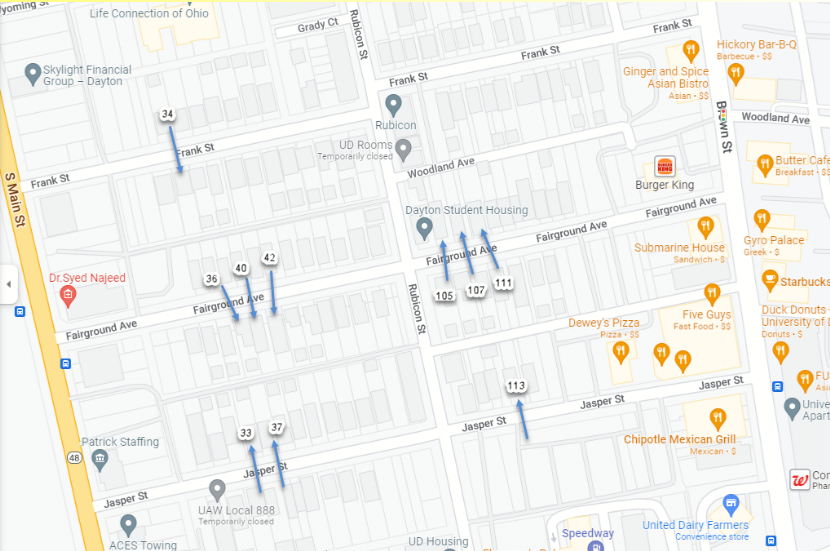Click the Submarine House label
Screen dimensions: 830x551
pos(679,248)
